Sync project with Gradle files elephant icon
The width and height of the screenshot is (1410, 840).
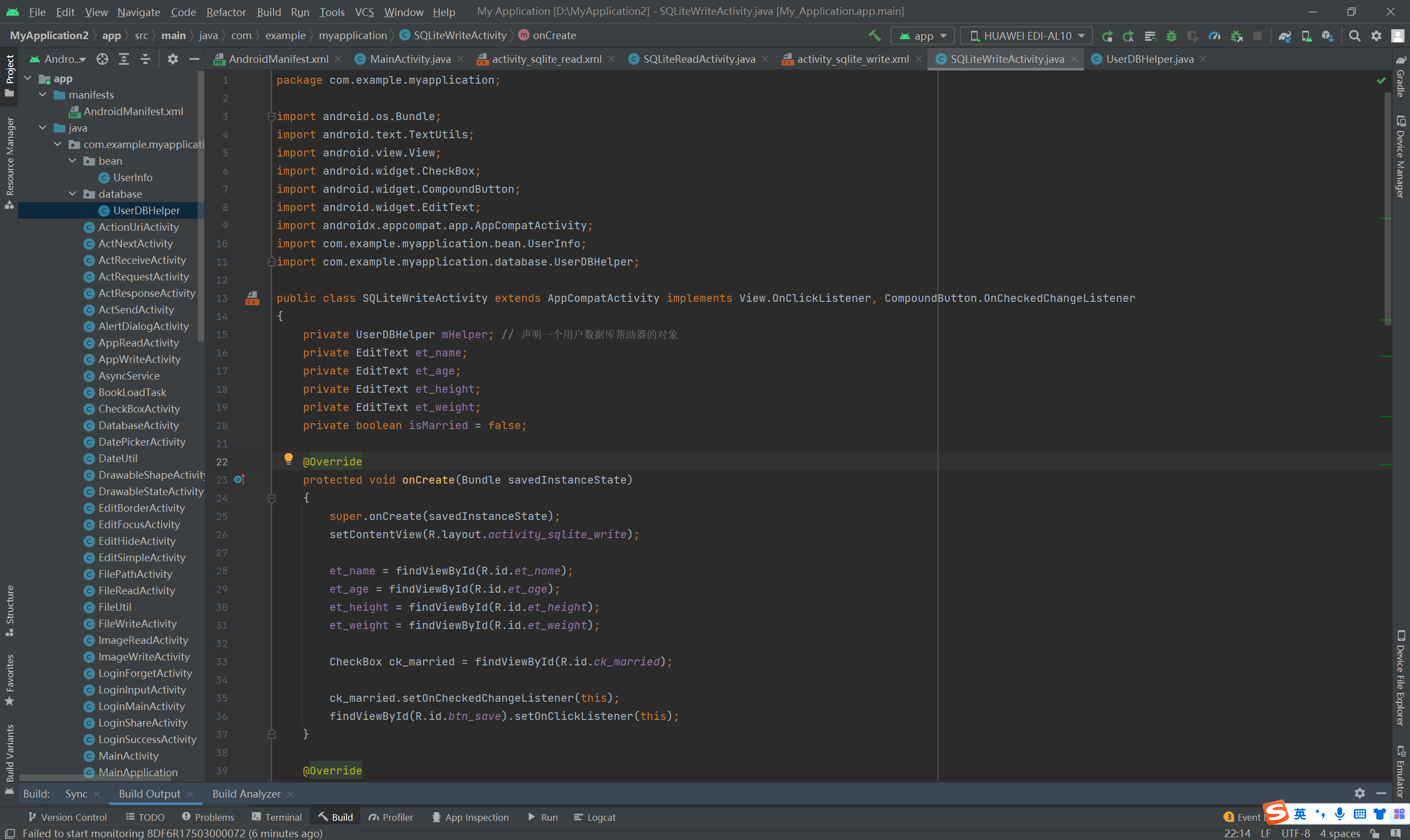(1284, 36)
